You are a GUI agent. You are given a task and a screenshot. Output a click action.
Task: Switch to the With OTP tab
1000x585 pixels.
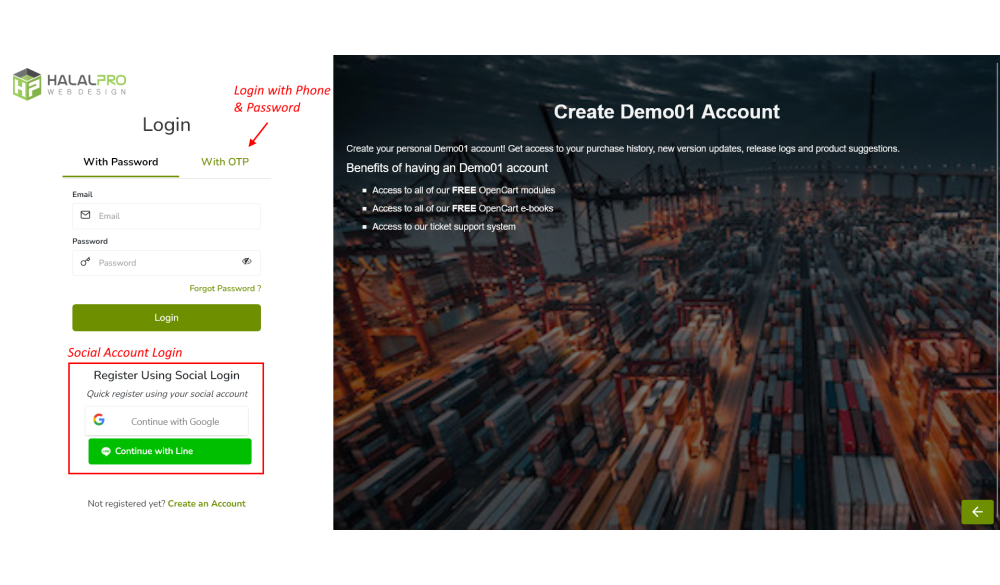225,162
